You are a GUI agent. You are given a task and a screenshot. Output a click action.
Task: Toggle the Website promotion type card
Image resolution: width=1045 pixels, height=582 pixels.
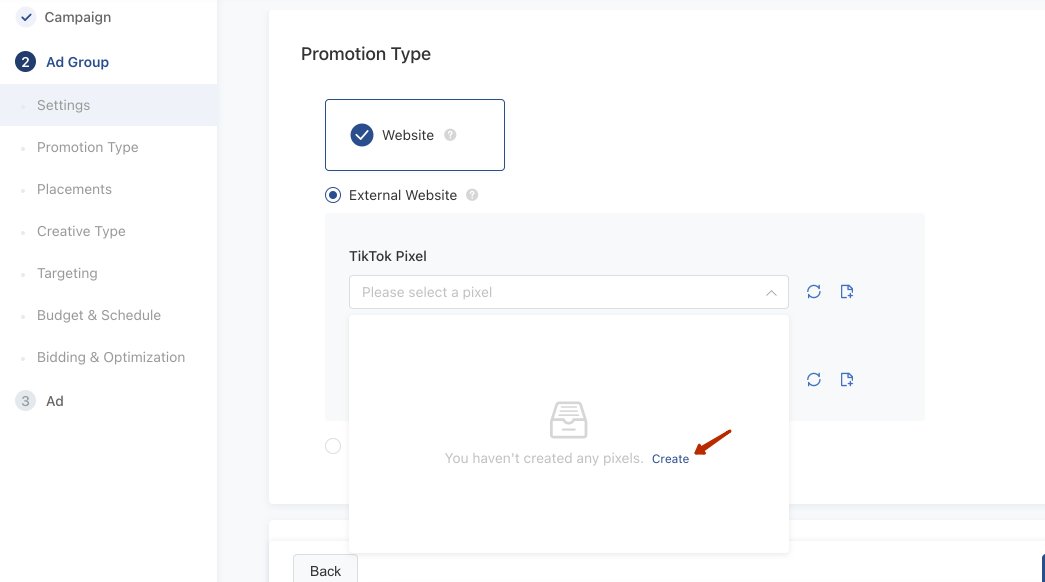tap(414, 135)
